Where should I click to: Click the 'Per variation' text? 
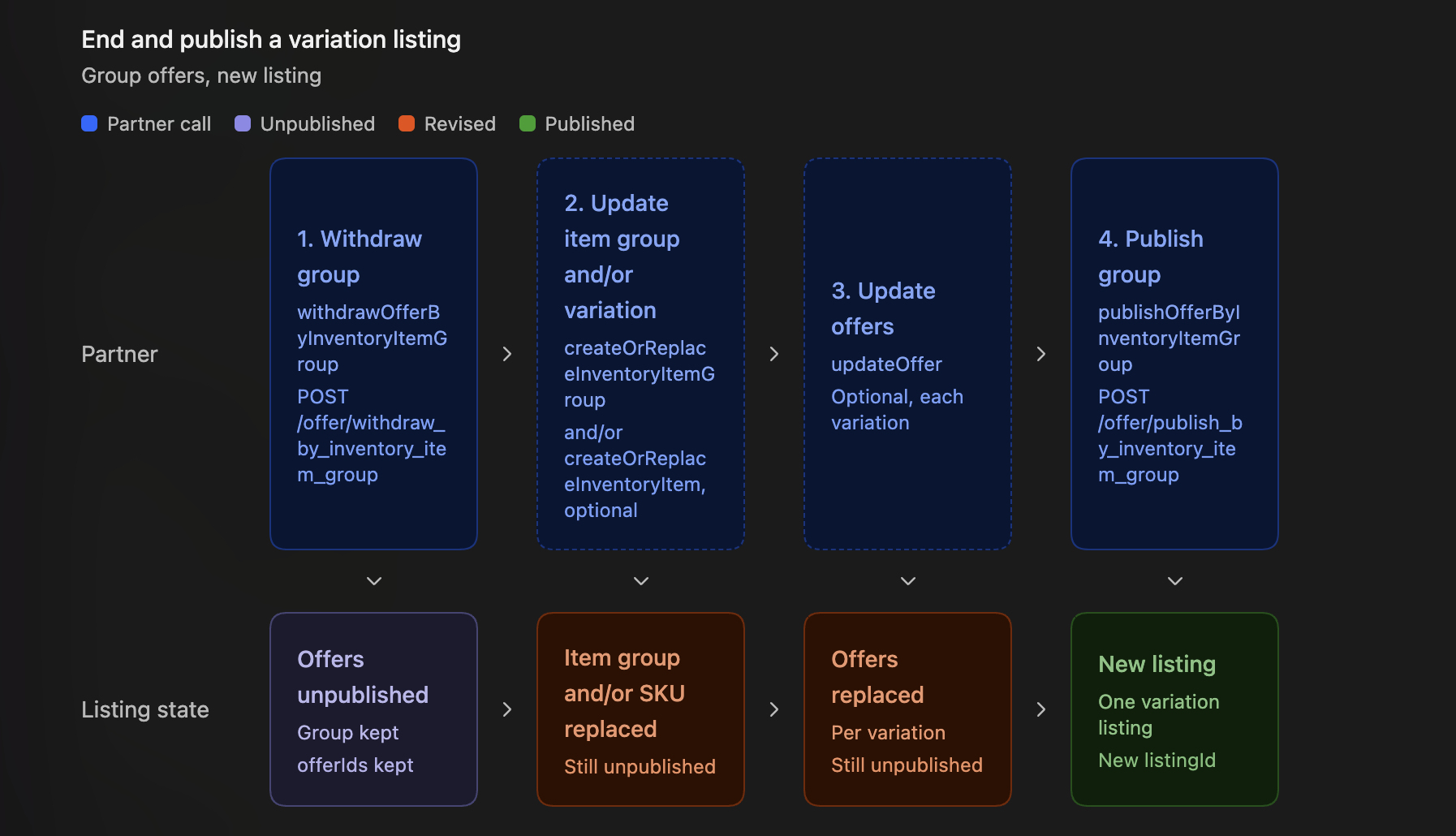888,733
